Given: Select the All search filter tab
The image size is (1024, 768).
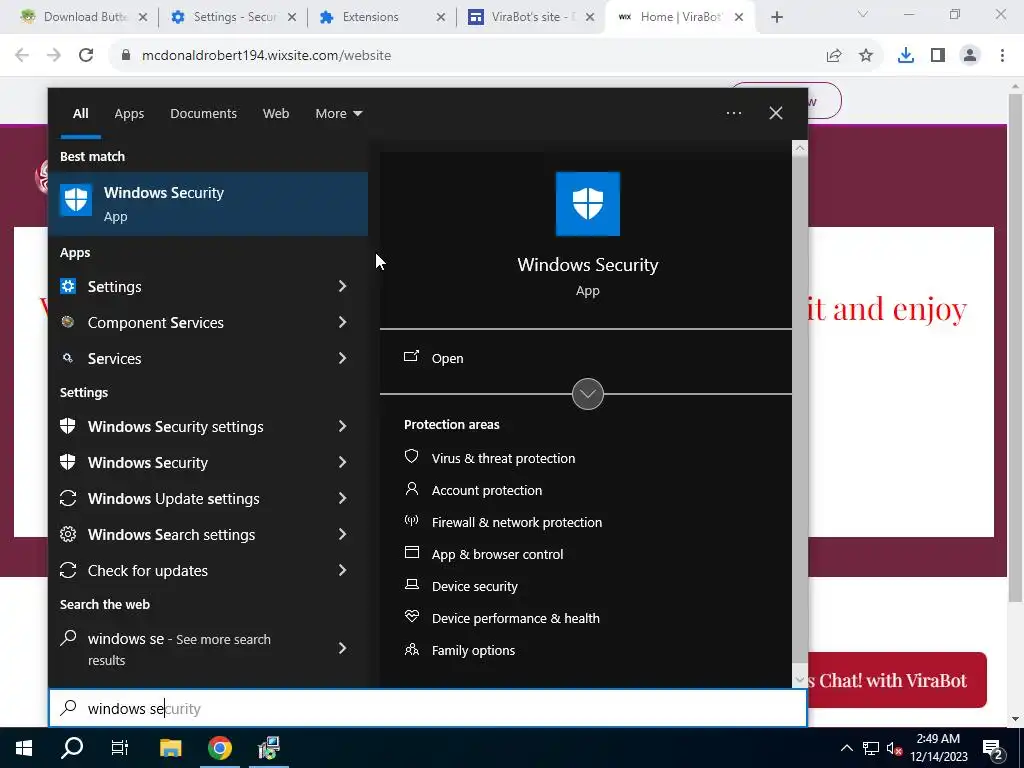Looking at the screenshot, I should click(x=80, y=114).
